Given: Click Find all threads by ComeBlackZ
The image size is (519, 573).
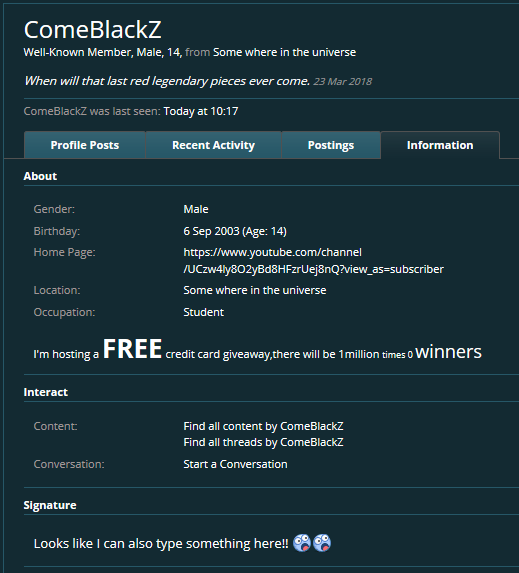Looking at the screenshot, I should pos(263,442).
